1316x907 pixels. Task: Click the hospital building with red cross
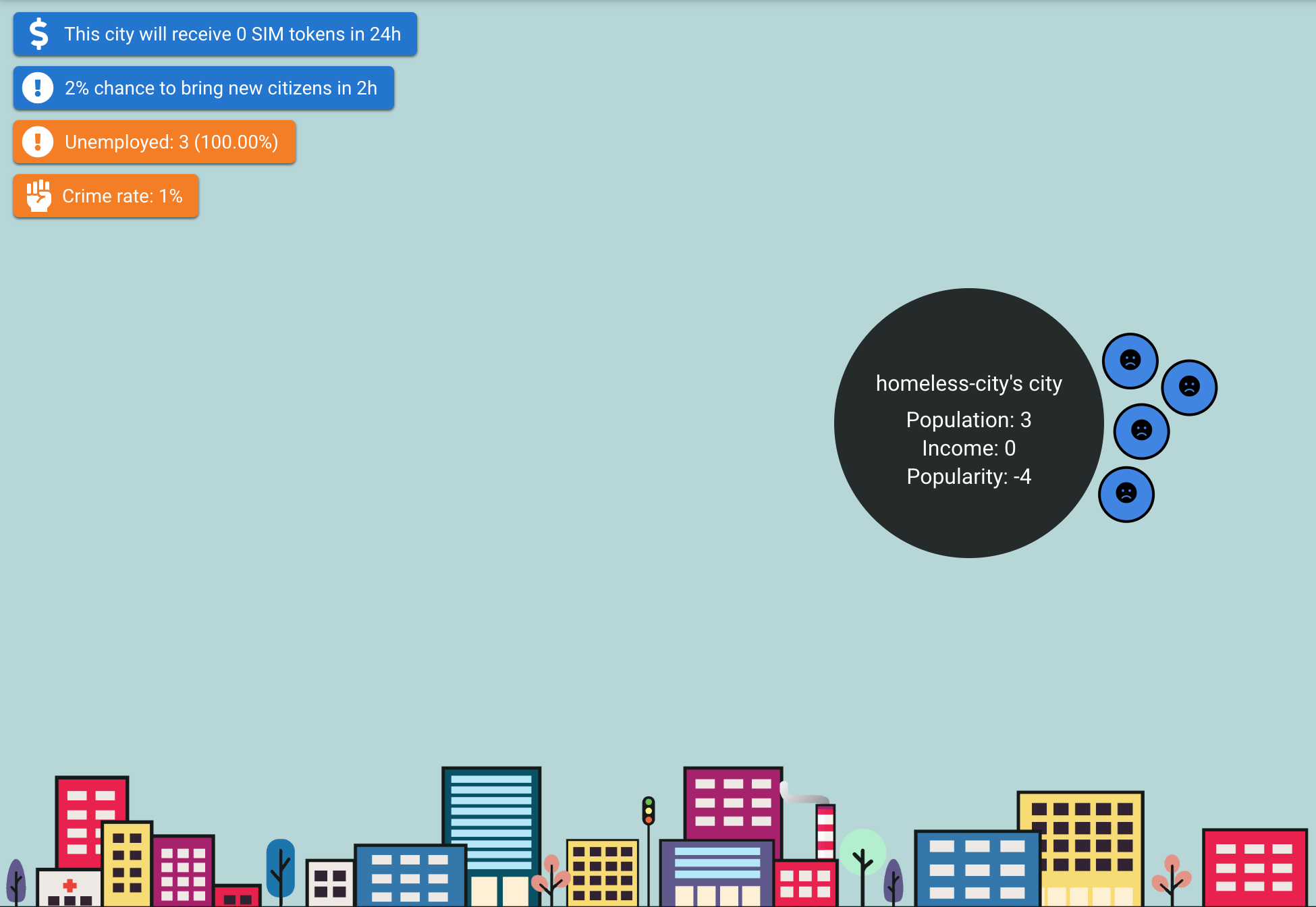(70, 886)
